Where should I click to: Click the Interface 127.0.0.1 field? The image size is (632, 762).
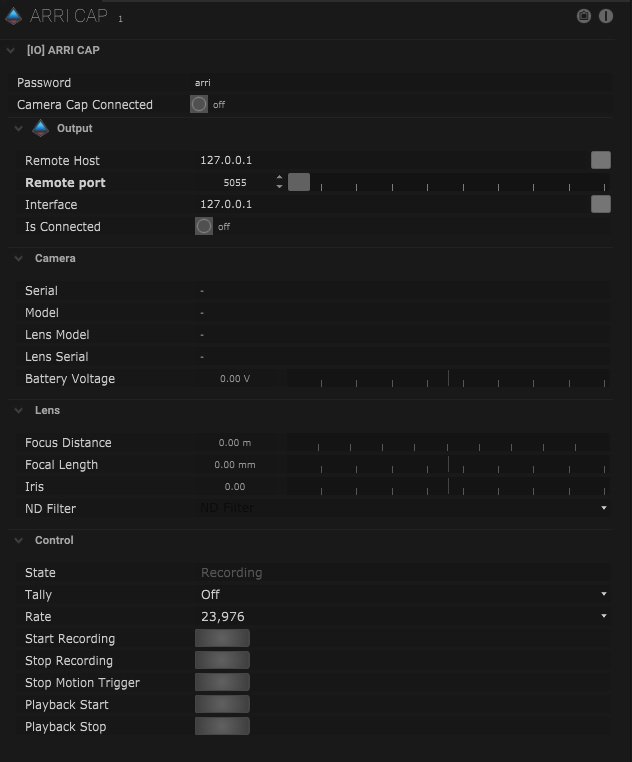click(391, 204)
